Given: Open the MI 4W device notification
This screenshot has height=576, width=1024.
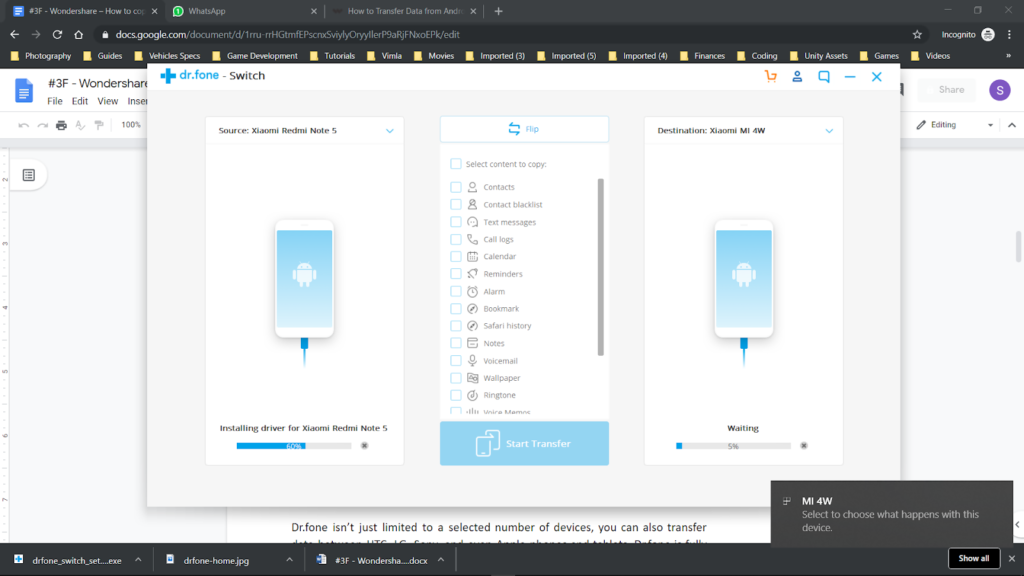Looking at the screenshot, I should click(891, 513).
